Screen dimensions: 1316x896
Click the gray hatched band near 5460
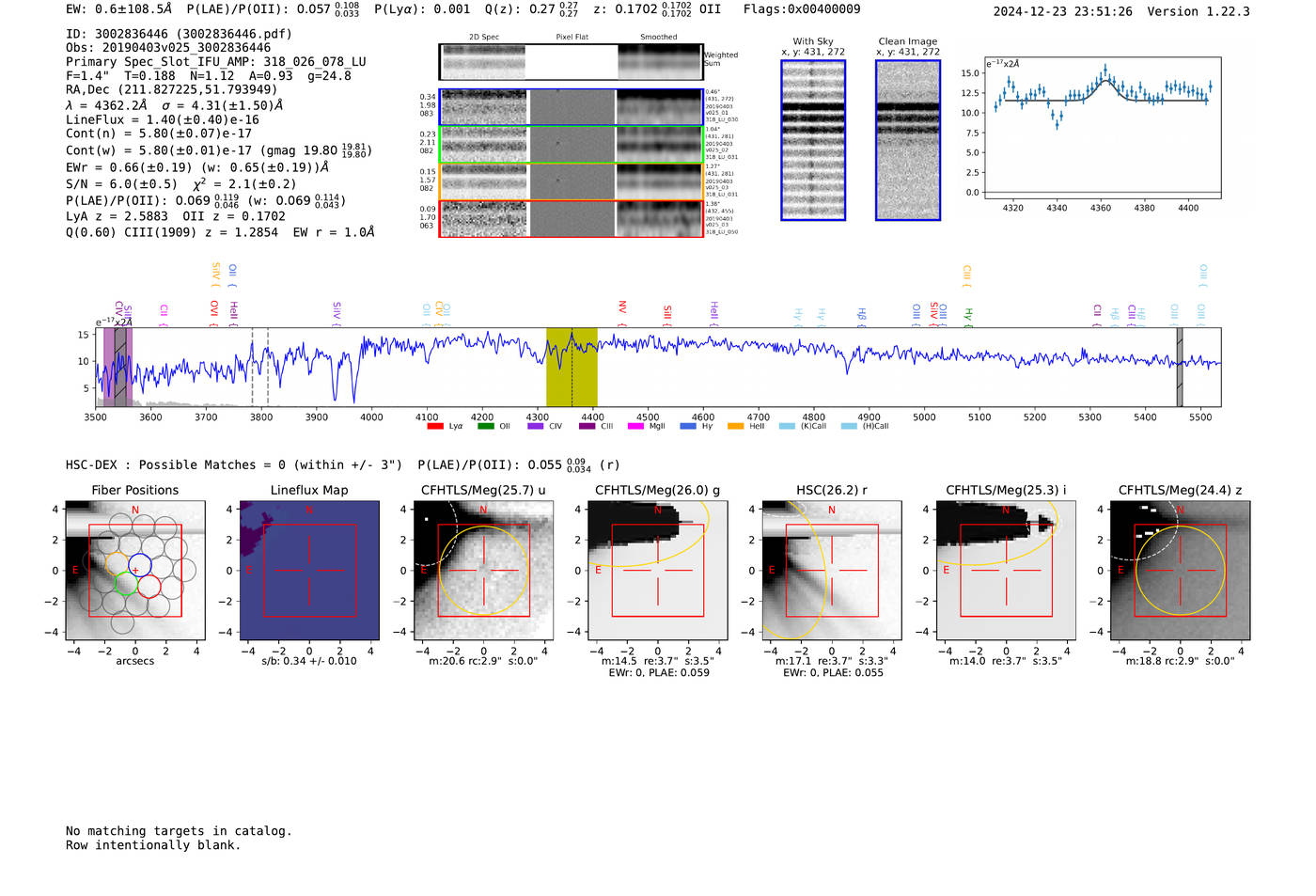tap(1180, 367)
